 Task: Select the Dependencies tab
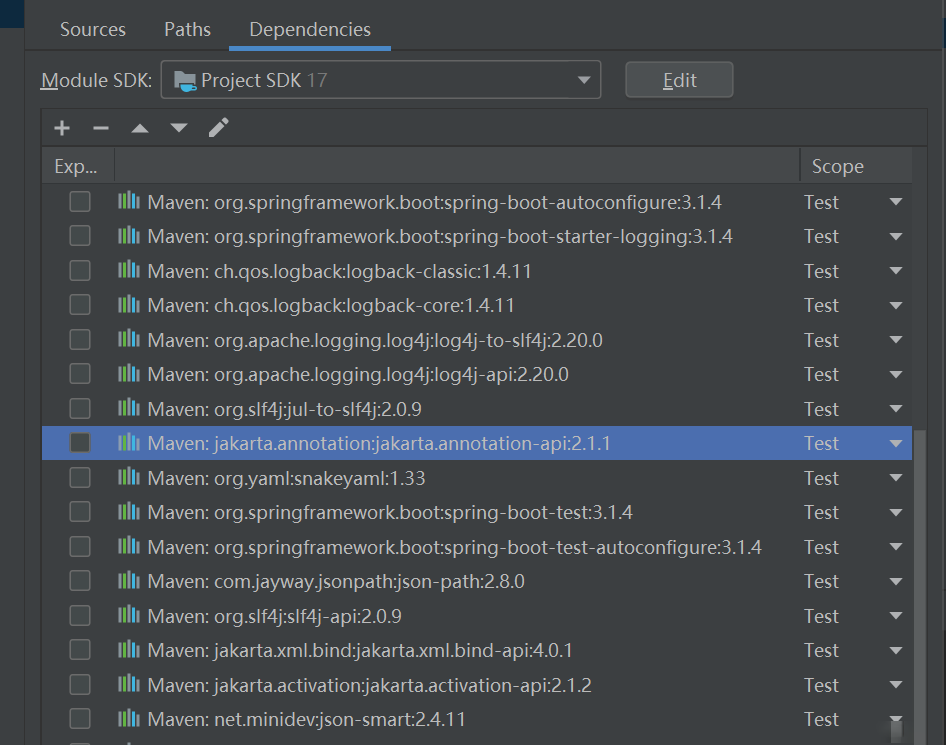point(310,29)
